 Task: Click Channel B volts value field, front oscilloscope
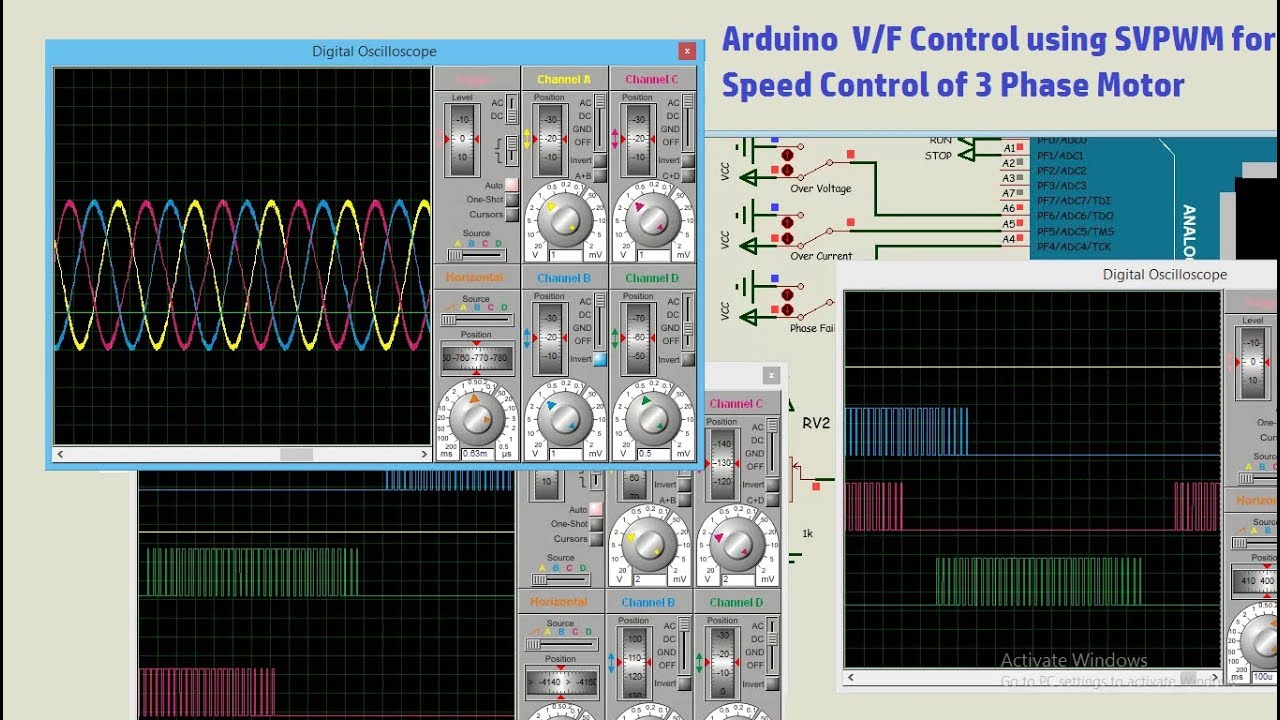(565, 453)
